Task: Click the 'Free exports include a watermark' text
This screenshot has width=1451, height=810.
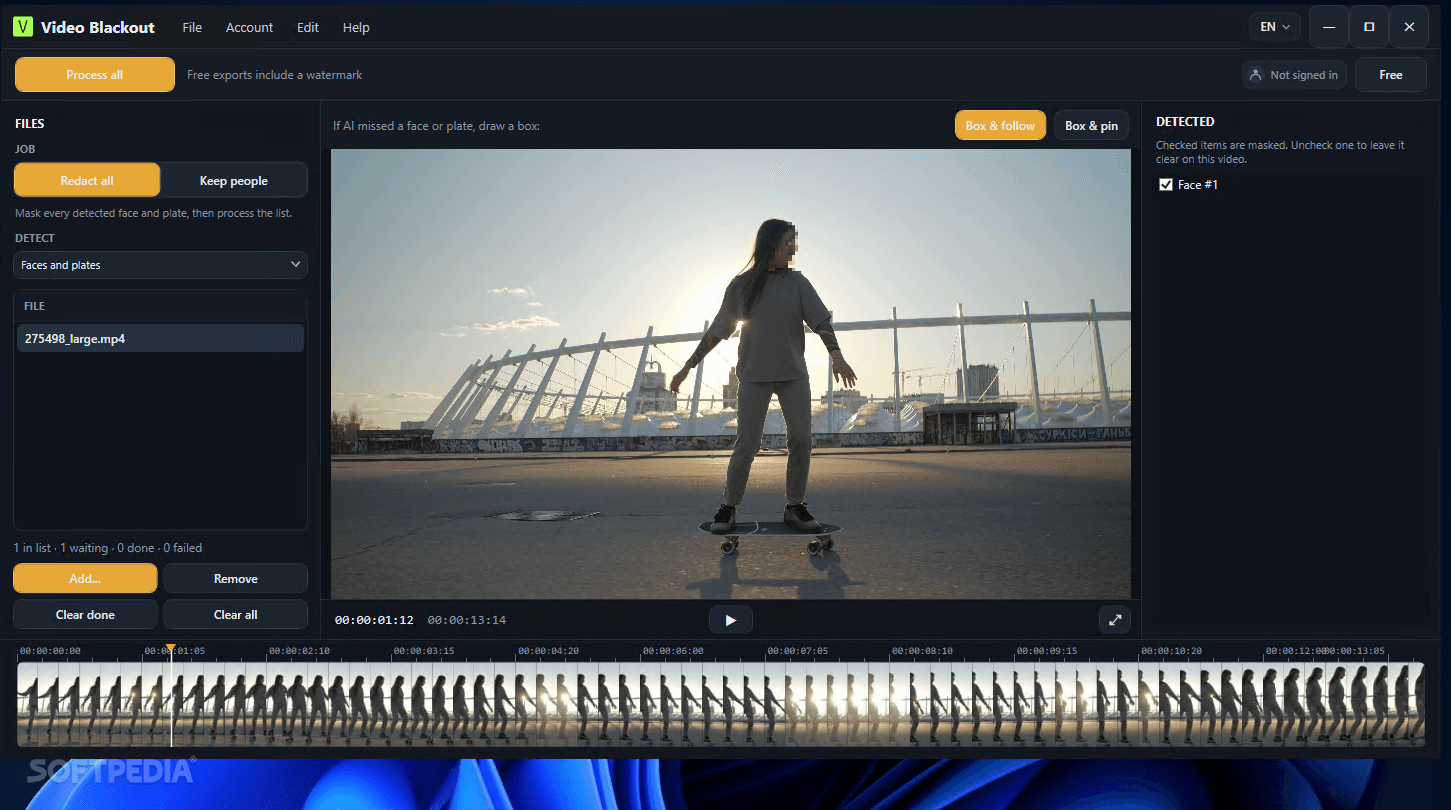Action: pos(275,75)
